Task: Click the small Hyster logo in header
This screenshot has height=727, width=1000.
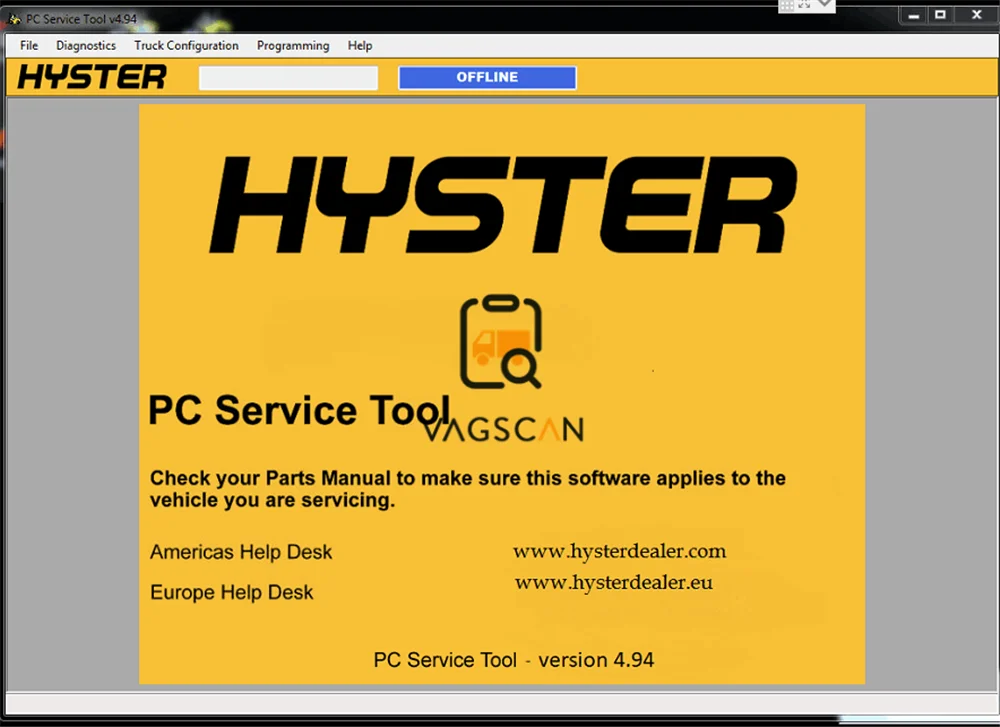Action: pyautogui.click(x=92, y=77)
